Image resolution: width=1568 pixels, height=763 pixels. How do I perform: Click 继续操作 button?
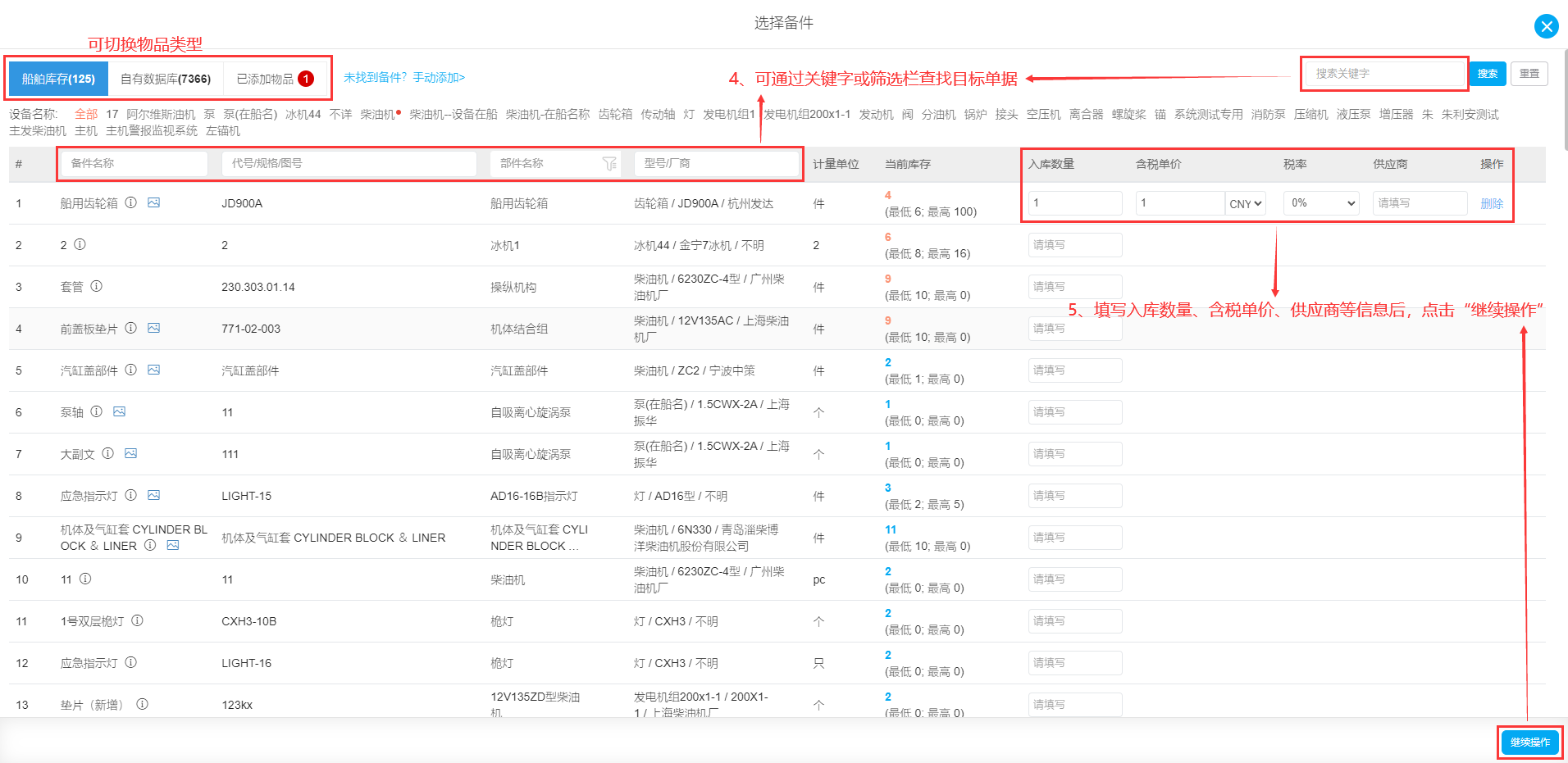click(x=1529, y=742)
